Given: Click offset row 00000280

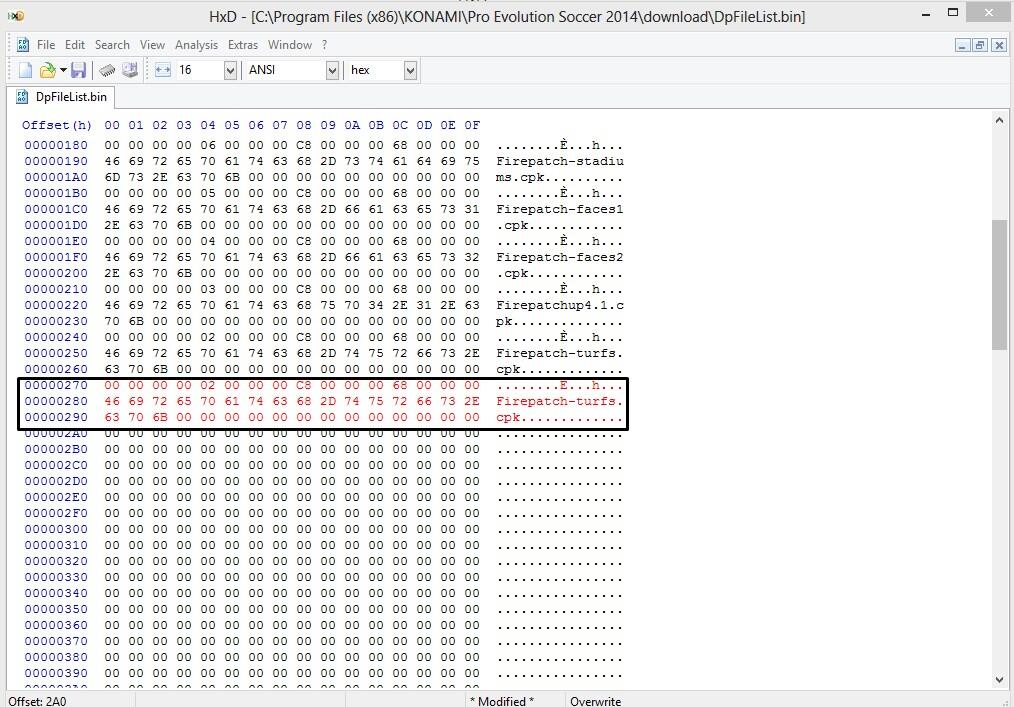Looking at the screenshot, I should click(56, 401).
